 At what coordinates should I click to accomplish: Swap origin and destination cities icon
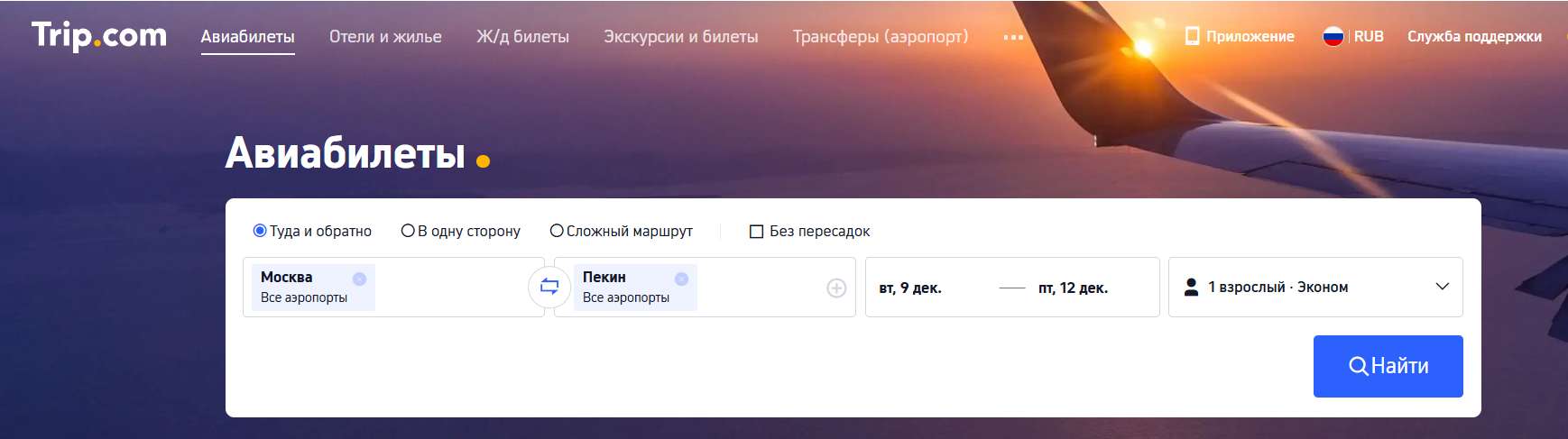point(549,287)
